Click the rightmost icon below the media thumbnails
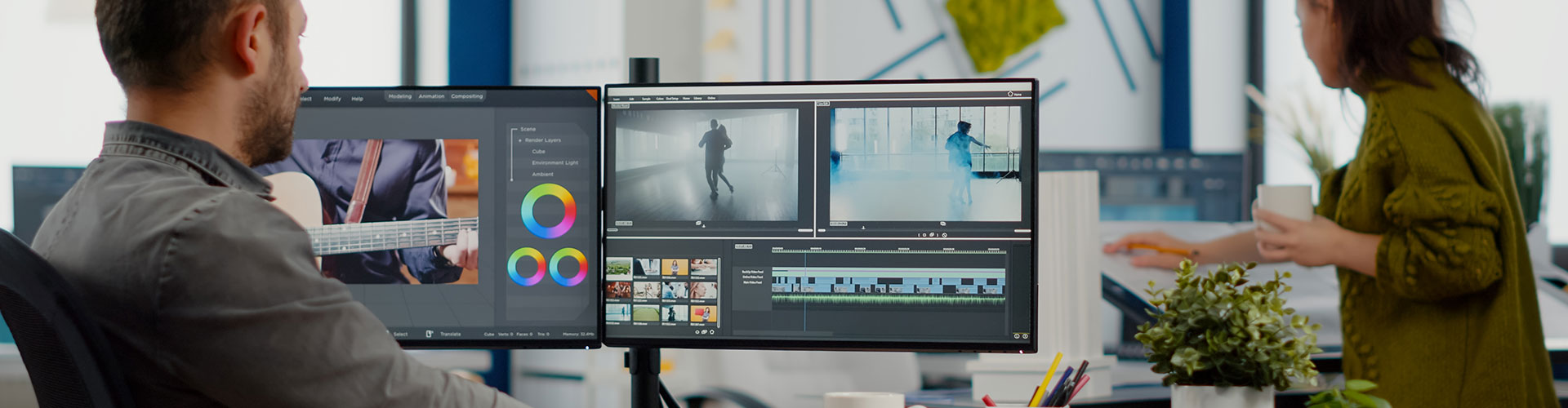Image resolution: width=1568 pixels, height=408 pixels. click(712, 332)
